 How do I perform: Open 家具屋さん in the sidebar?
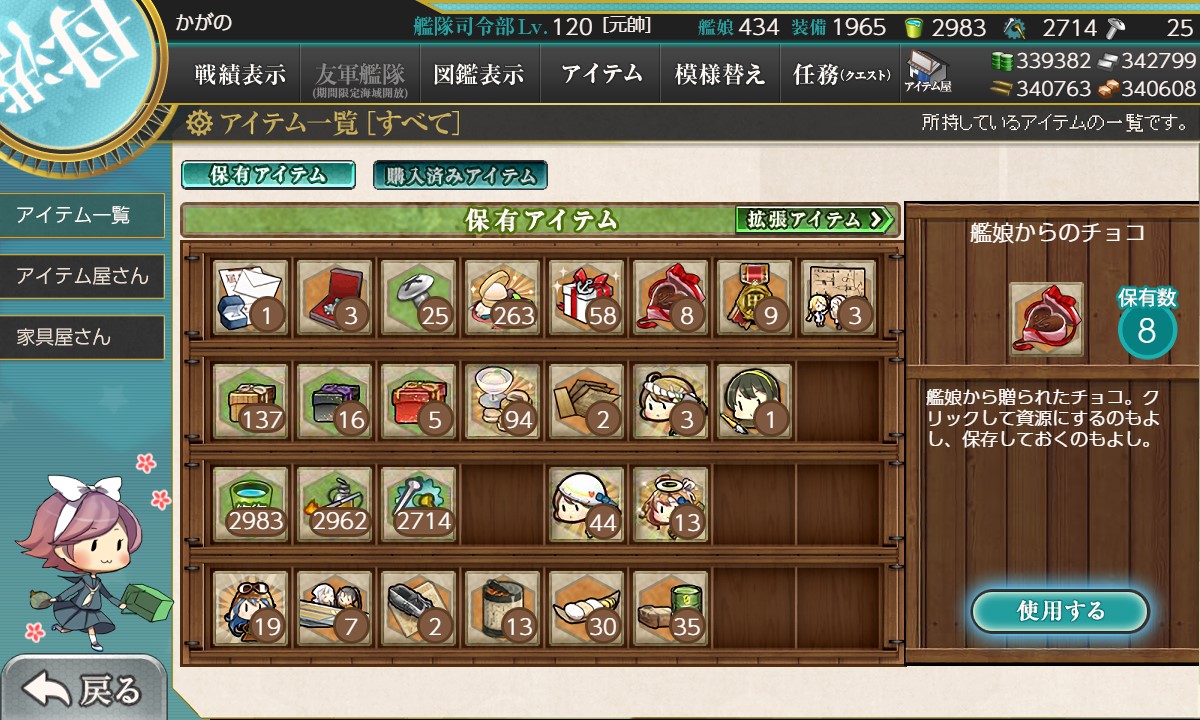pos(82,337)
